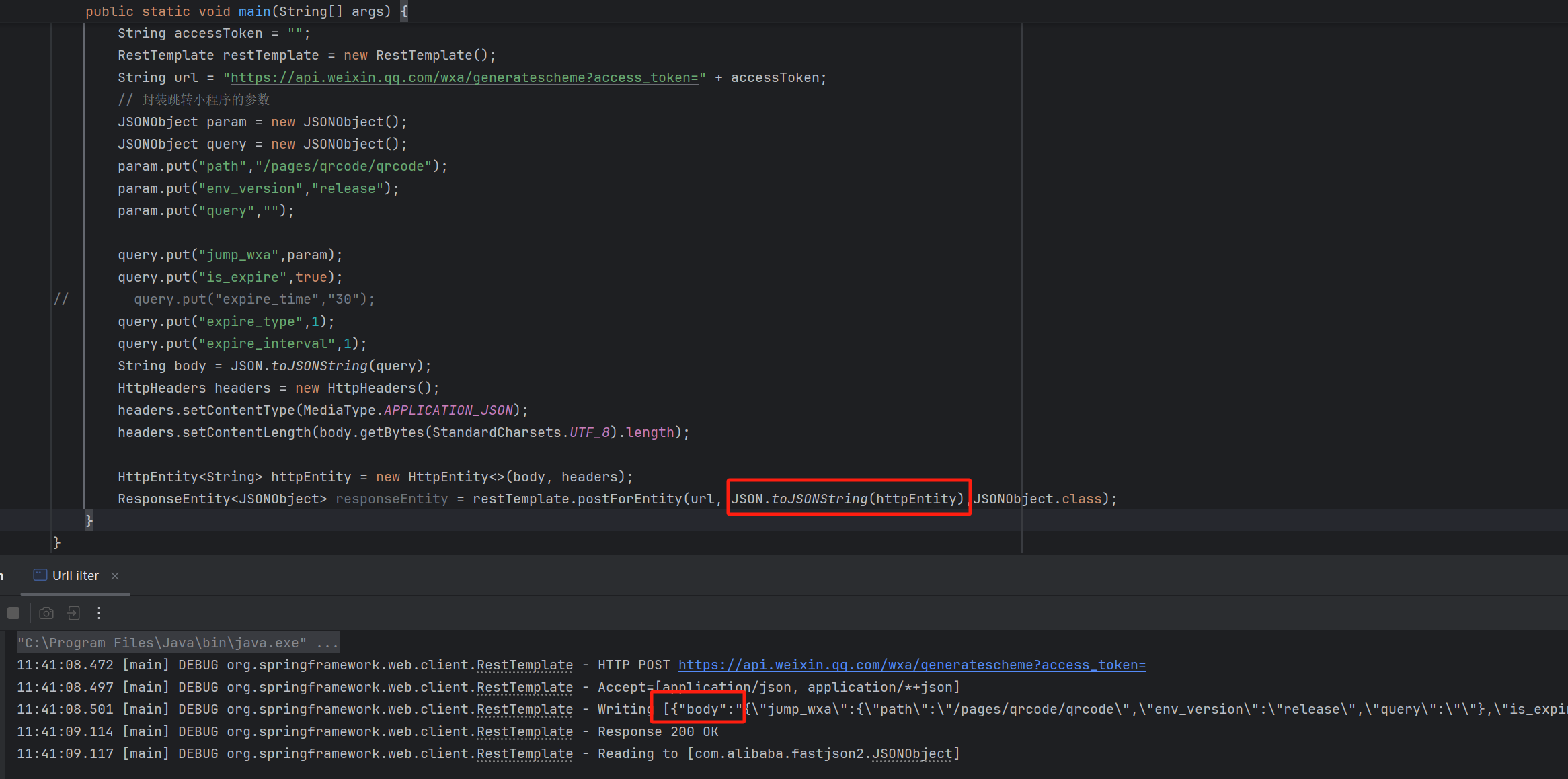Click the JSONObject link in last log line
The image size is (1568, 779).
(x=912, y=754)
